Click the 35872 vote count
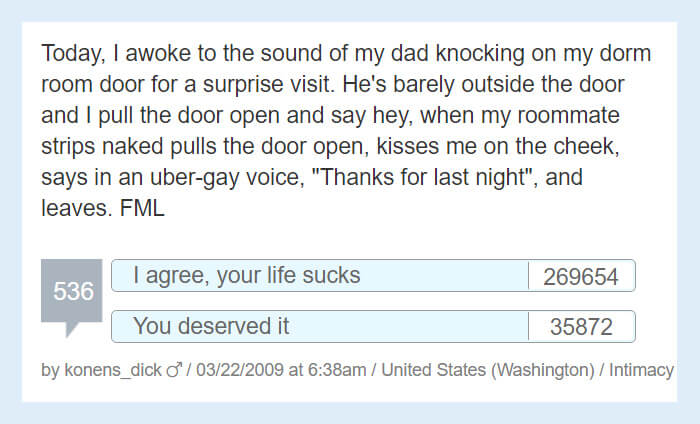The image size is (700, 424). pyautogui.click(x=581, y=327)
